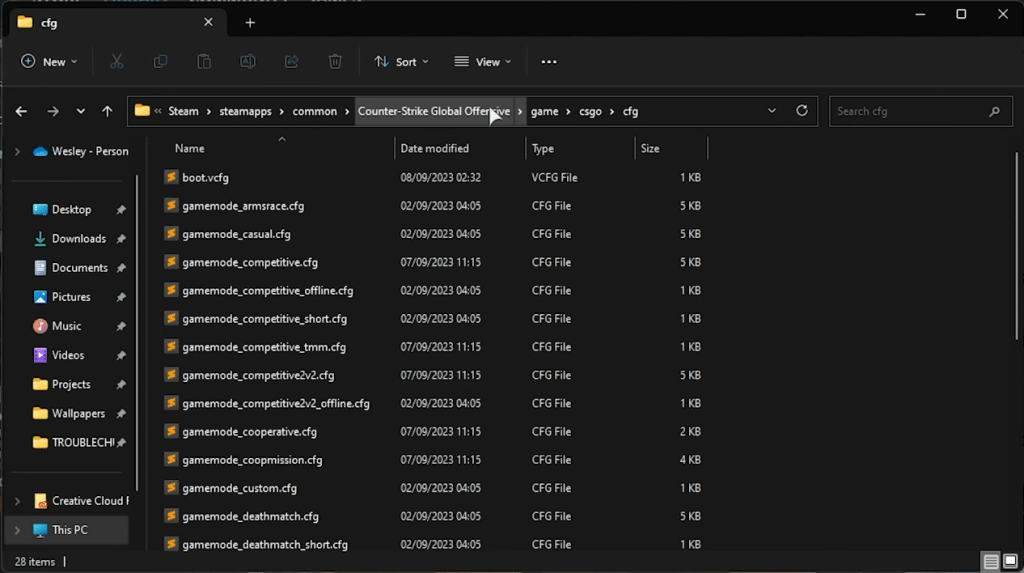Go forward with the right arrow
This screenshot has width=1024, height=573.
53,112
